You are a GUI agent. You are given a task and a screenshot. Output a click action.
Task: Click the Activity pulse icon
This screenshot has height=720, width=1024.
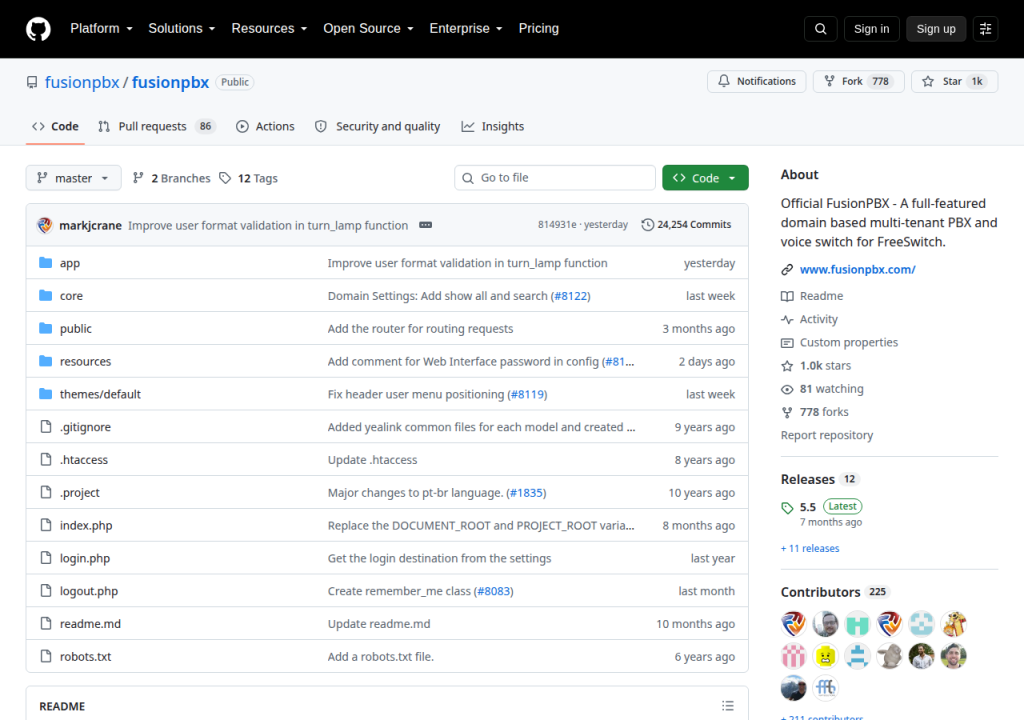click(x=787, y=319)
